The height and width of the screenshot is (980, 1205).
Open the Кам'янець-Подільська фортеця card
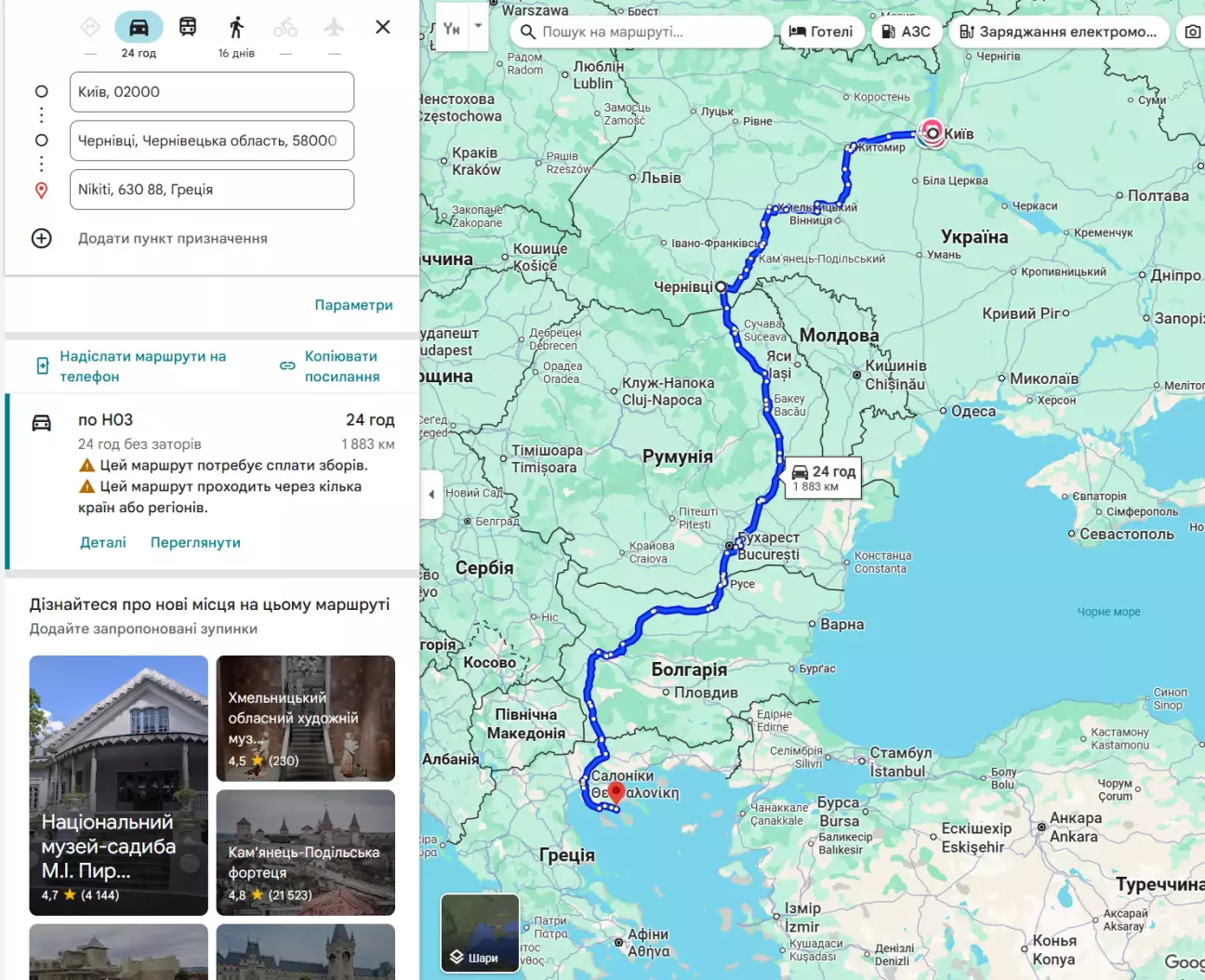305,852
